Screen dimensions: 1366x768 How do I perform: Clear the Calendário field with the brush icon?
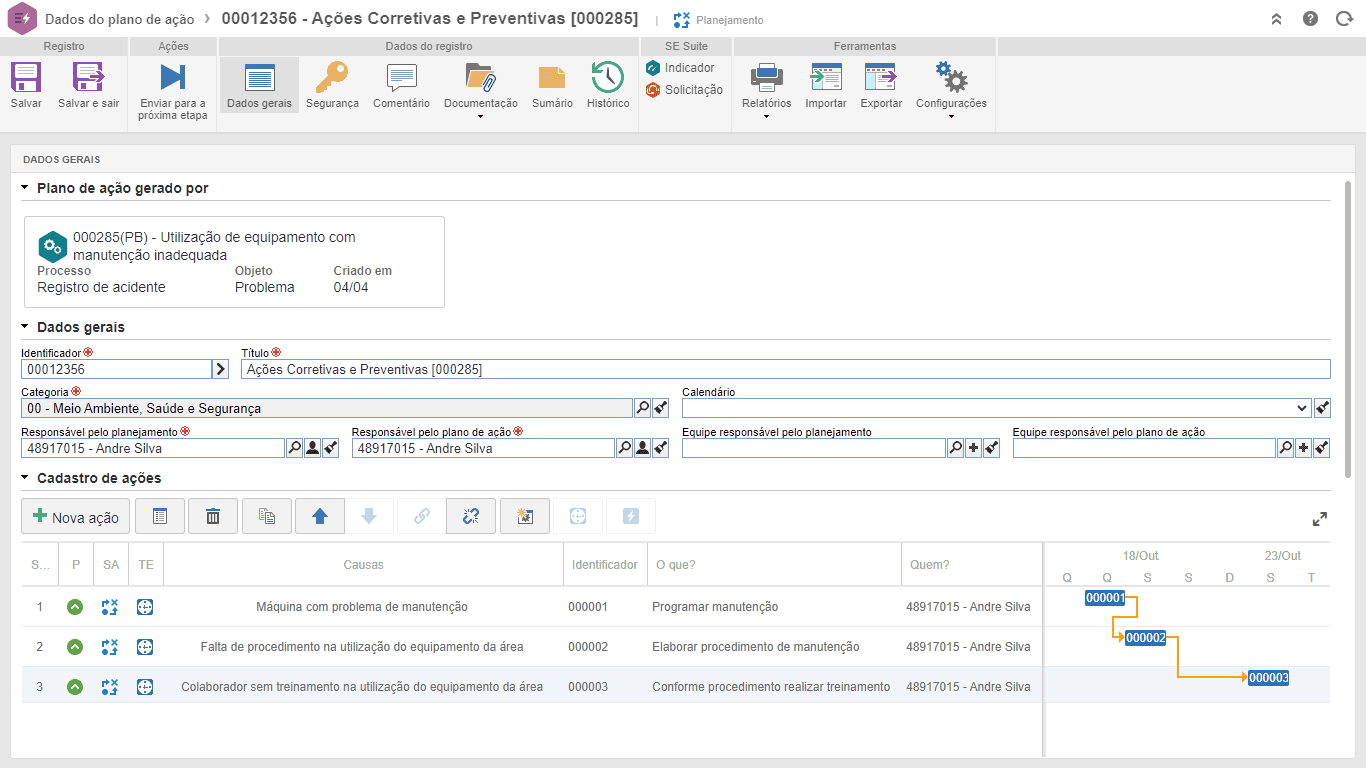tap(1322, 408)
